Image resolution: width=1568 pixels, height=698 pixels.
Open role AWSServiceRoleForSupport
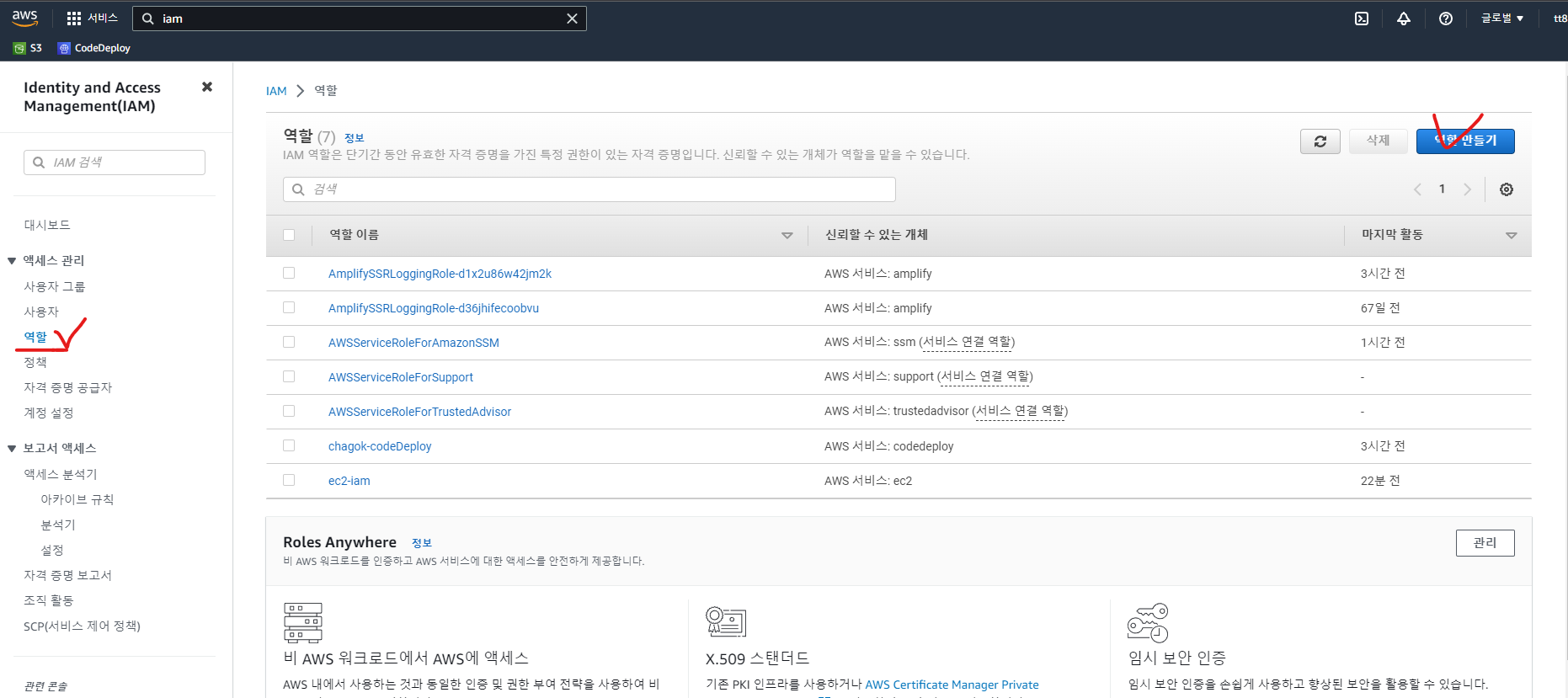coord(401,377)
